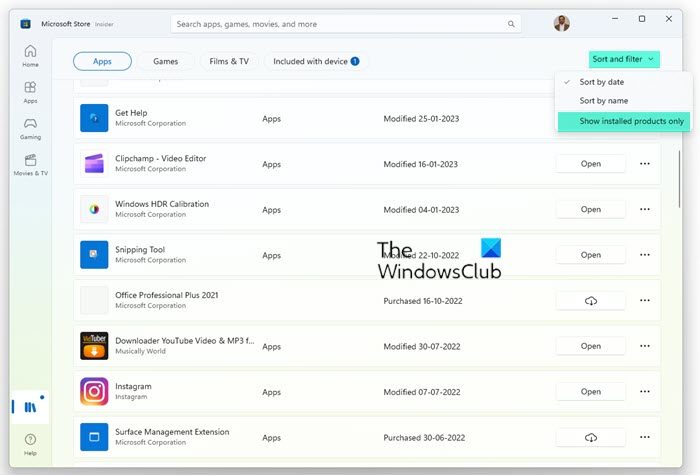Viewport: 700px width, 476px height.
Task: Click the Office Professional Plus 2021 placeholder icon
Action: tap(94, 300)
